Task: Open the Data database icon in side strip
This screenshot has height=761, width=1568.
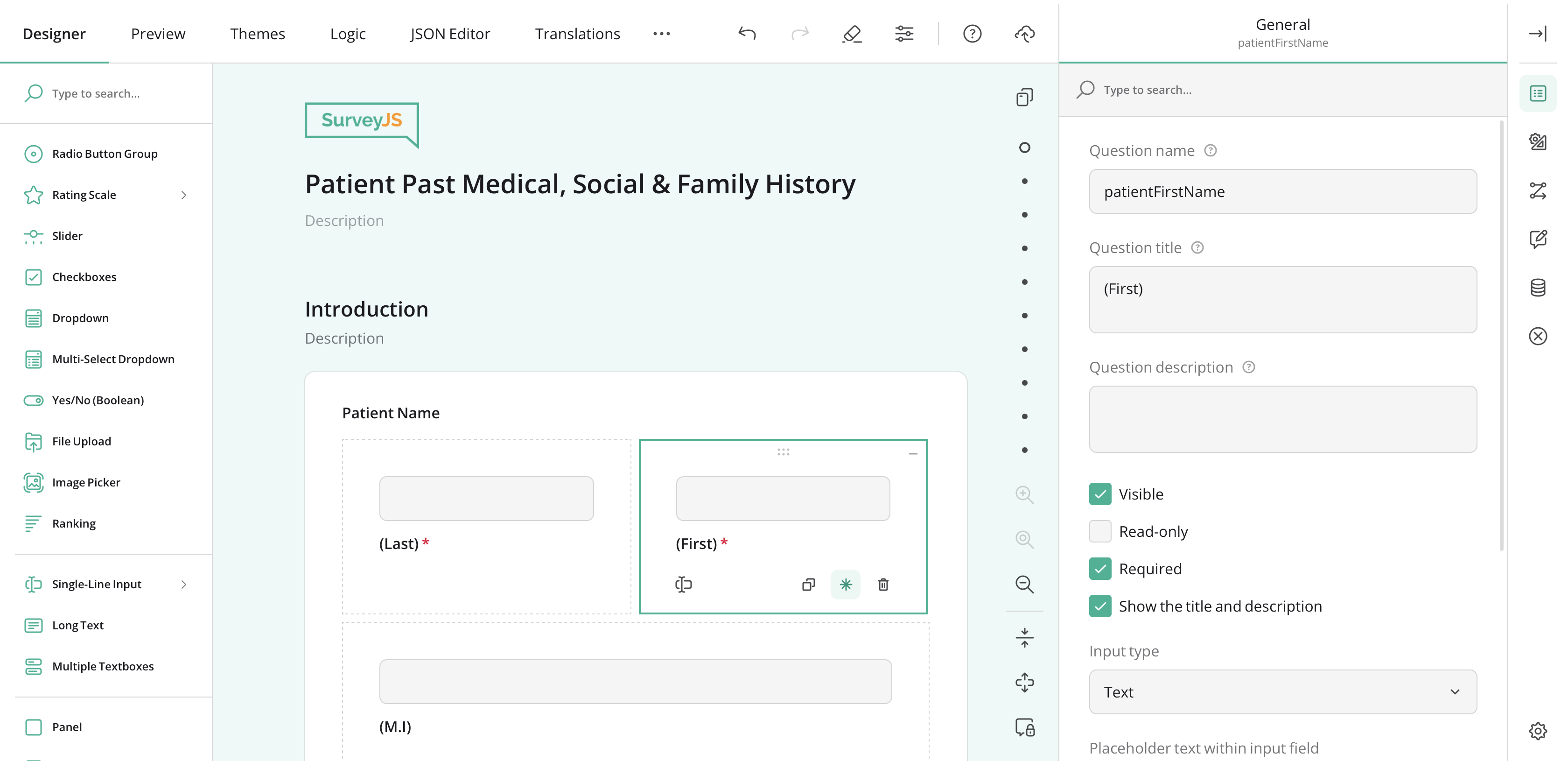Action: (x=1538, y=287)
